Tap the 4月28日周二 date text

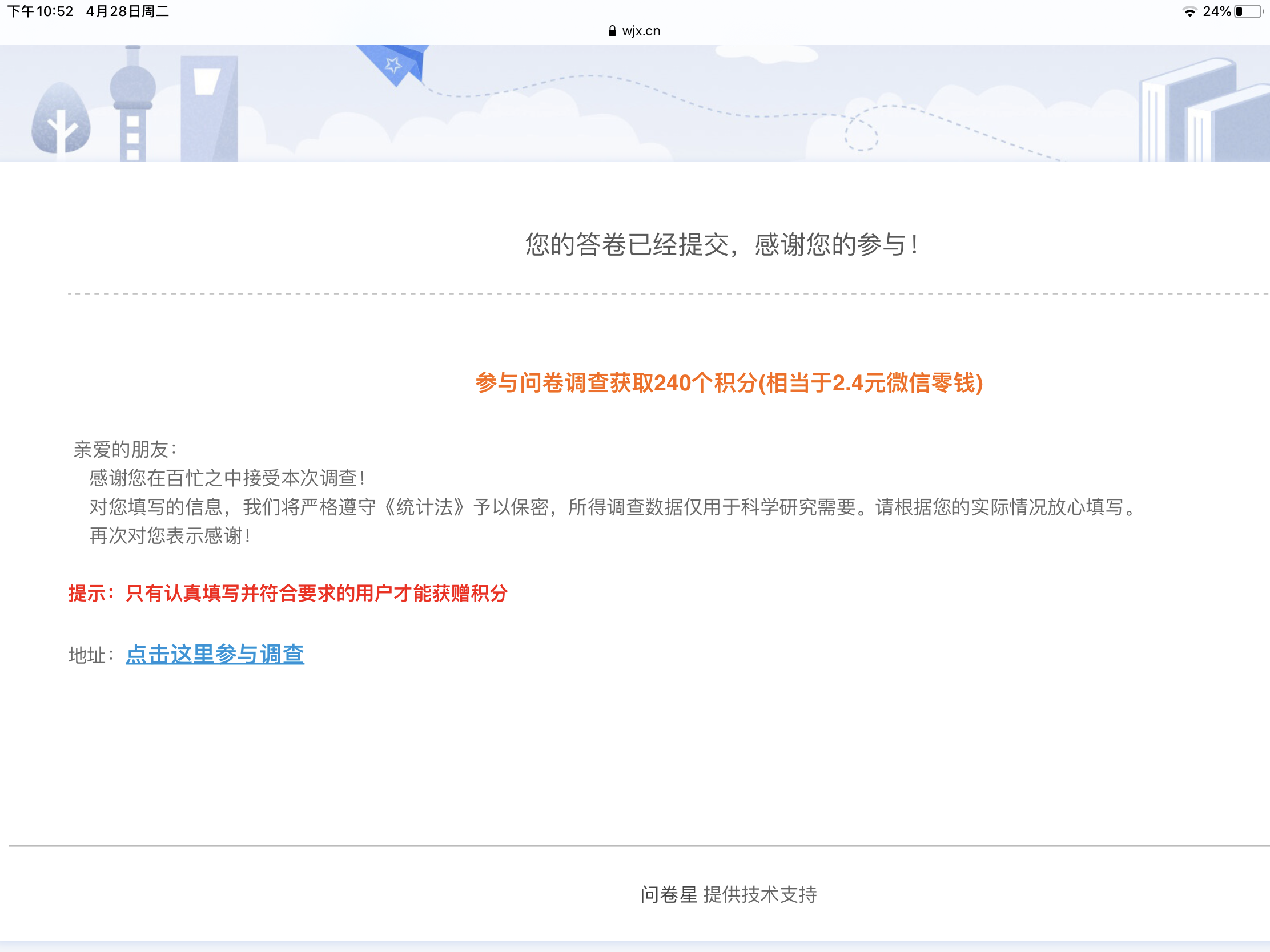pos(127,11)
